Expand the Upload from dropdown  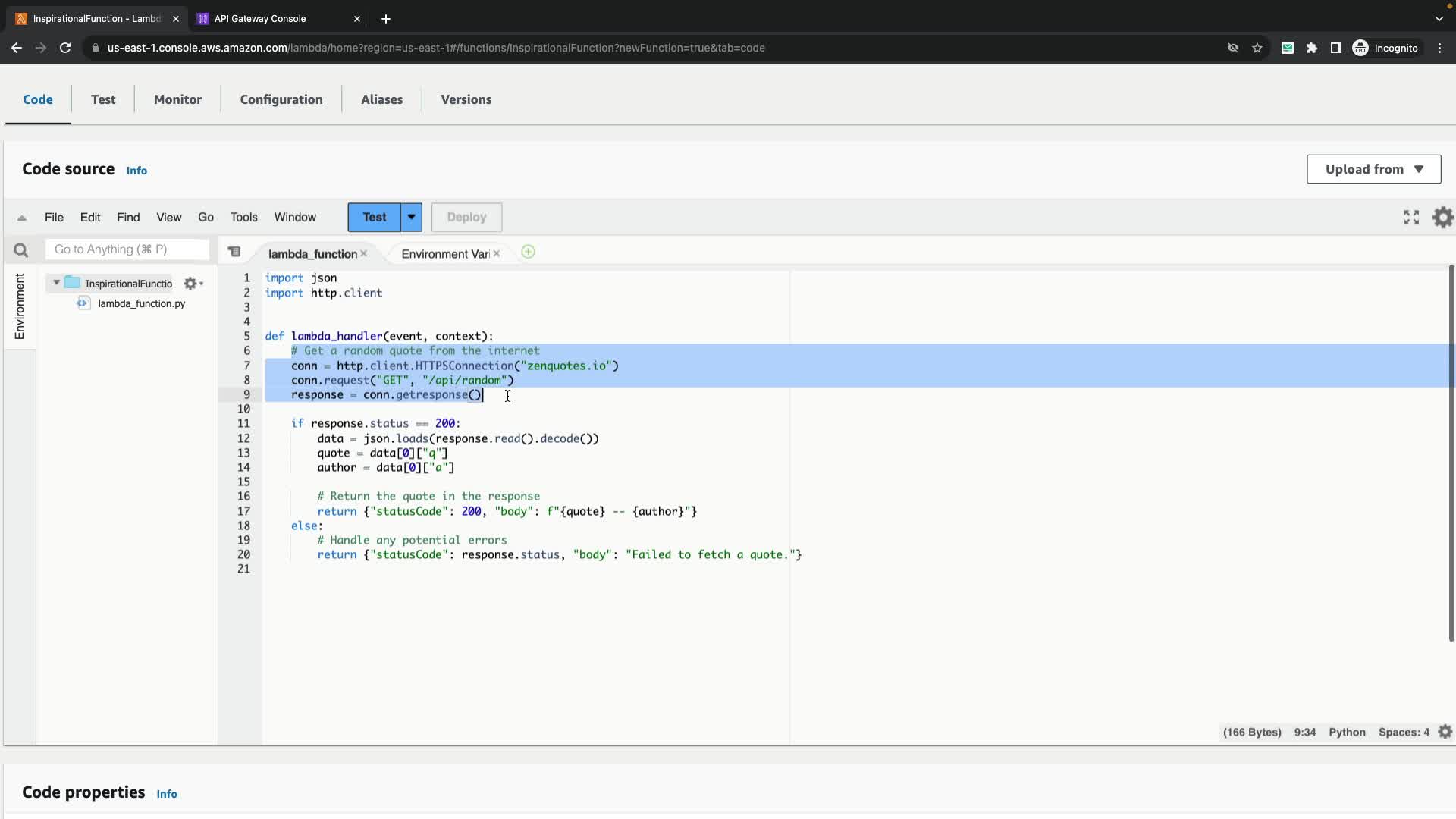pyautogui.click(x=1373, y=169)
